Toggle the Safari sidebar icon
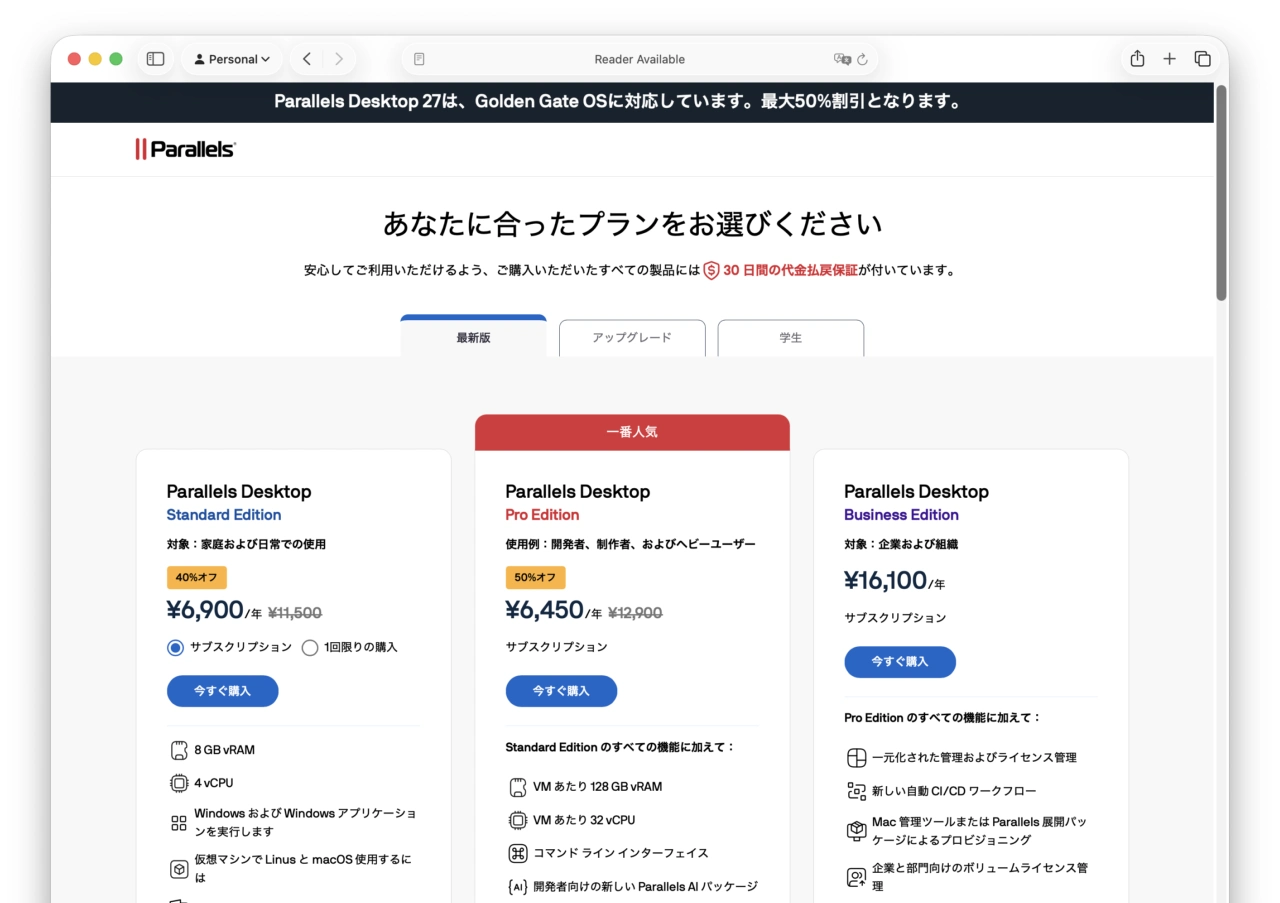1280x903 pixels. [x=155, y=59]
